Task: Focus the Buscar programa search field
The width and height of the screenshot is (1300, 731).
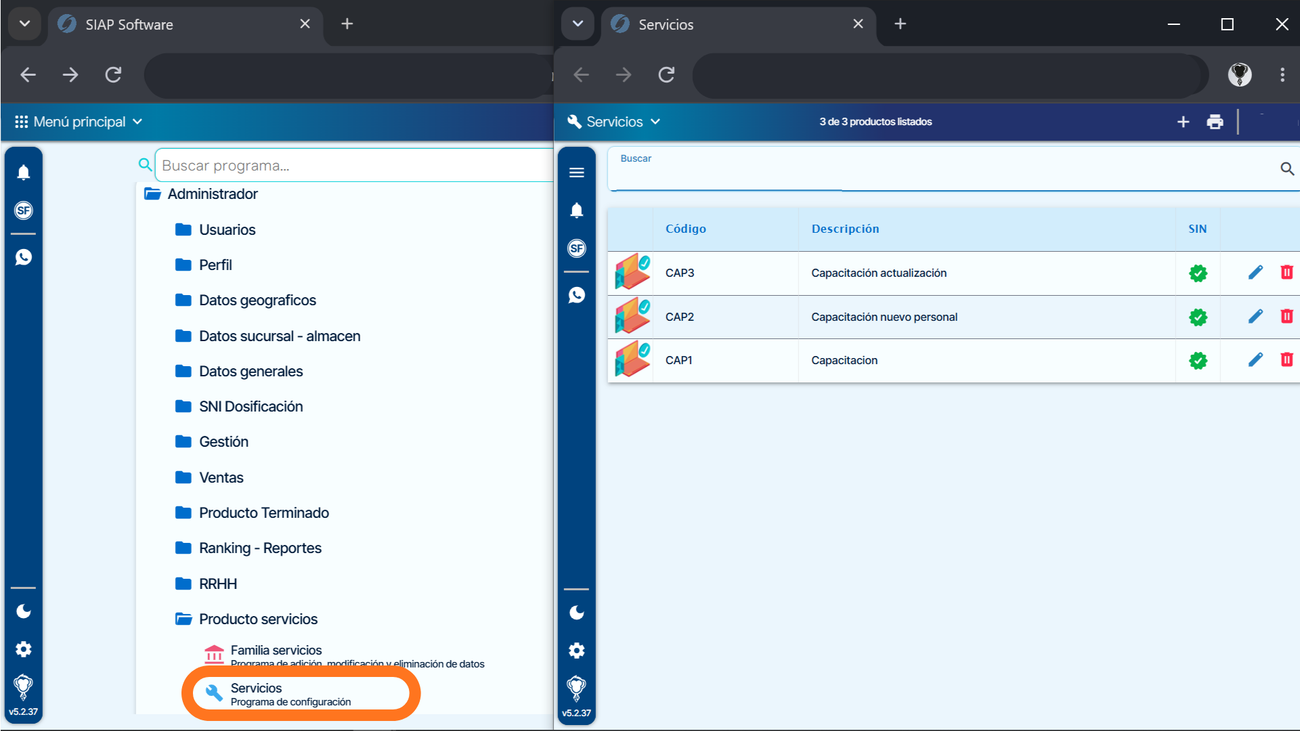Action: (354, 166)
